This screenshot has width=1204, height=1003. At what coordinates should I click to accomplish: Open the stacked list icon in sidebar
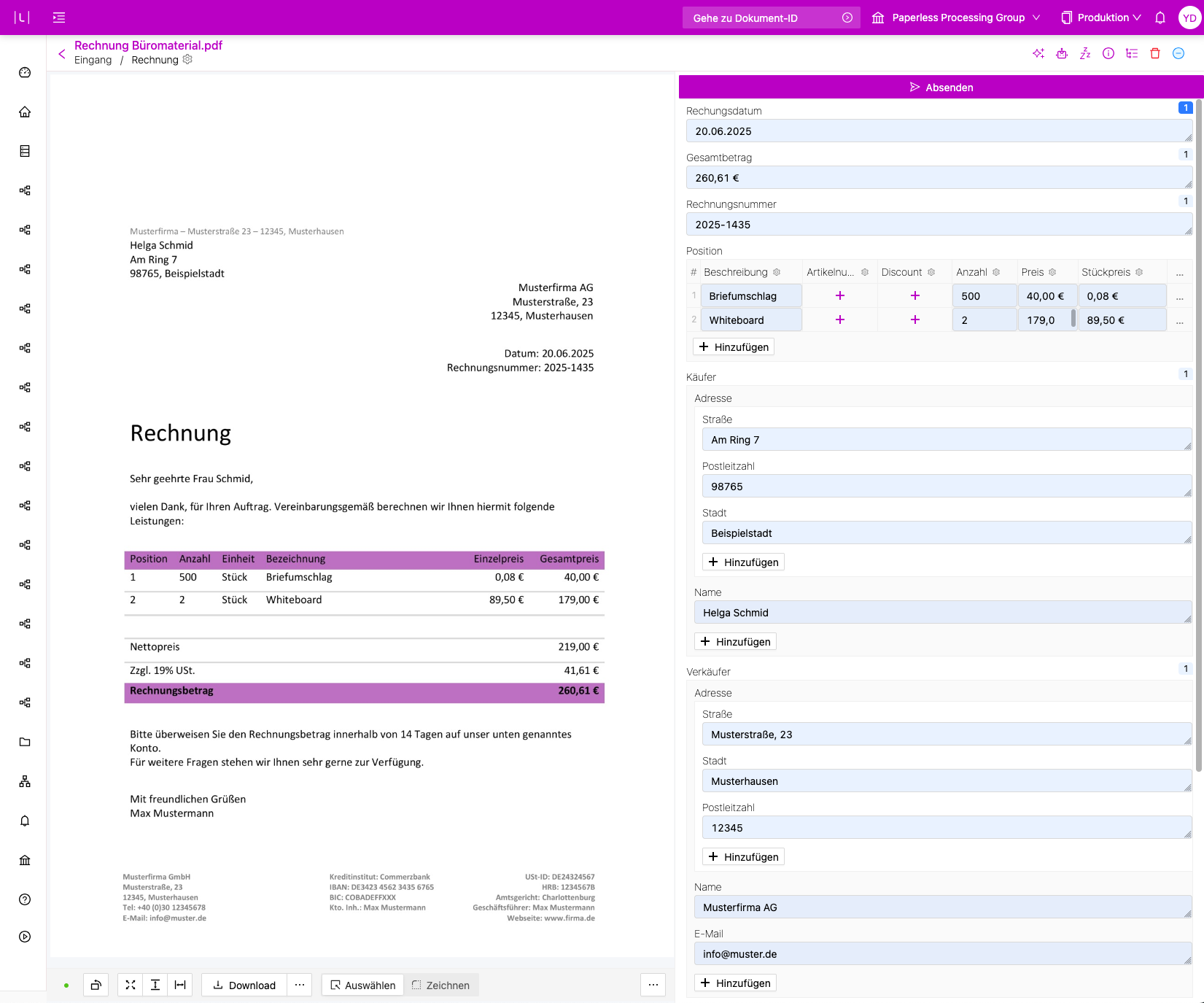click(25, 151)
